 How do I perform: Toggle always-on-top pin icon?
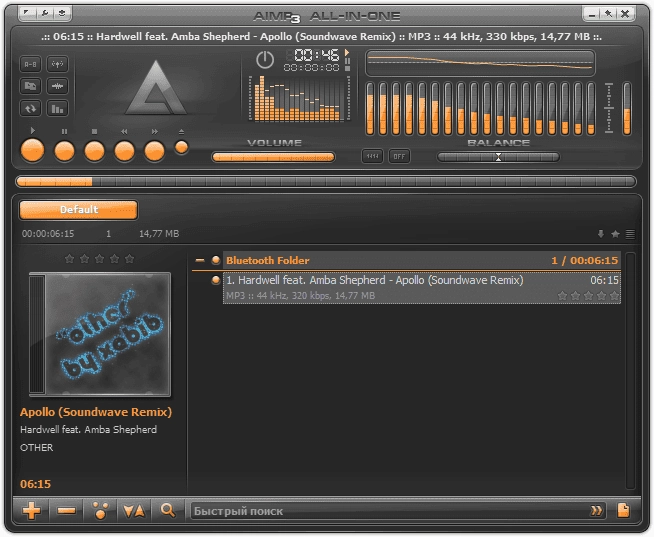[x=609, y=14]
